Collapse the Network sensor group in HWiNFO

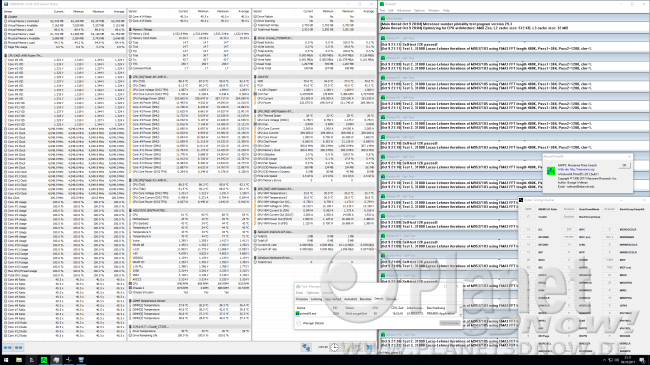click(x=256, y=232)
